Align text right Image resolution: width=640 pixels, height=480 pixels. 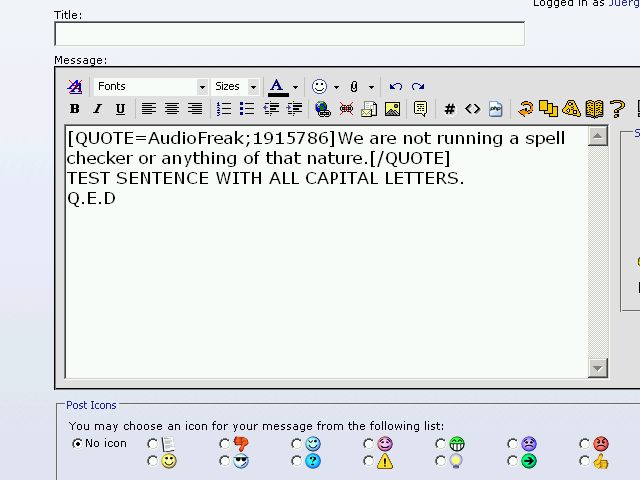(195, 109)
